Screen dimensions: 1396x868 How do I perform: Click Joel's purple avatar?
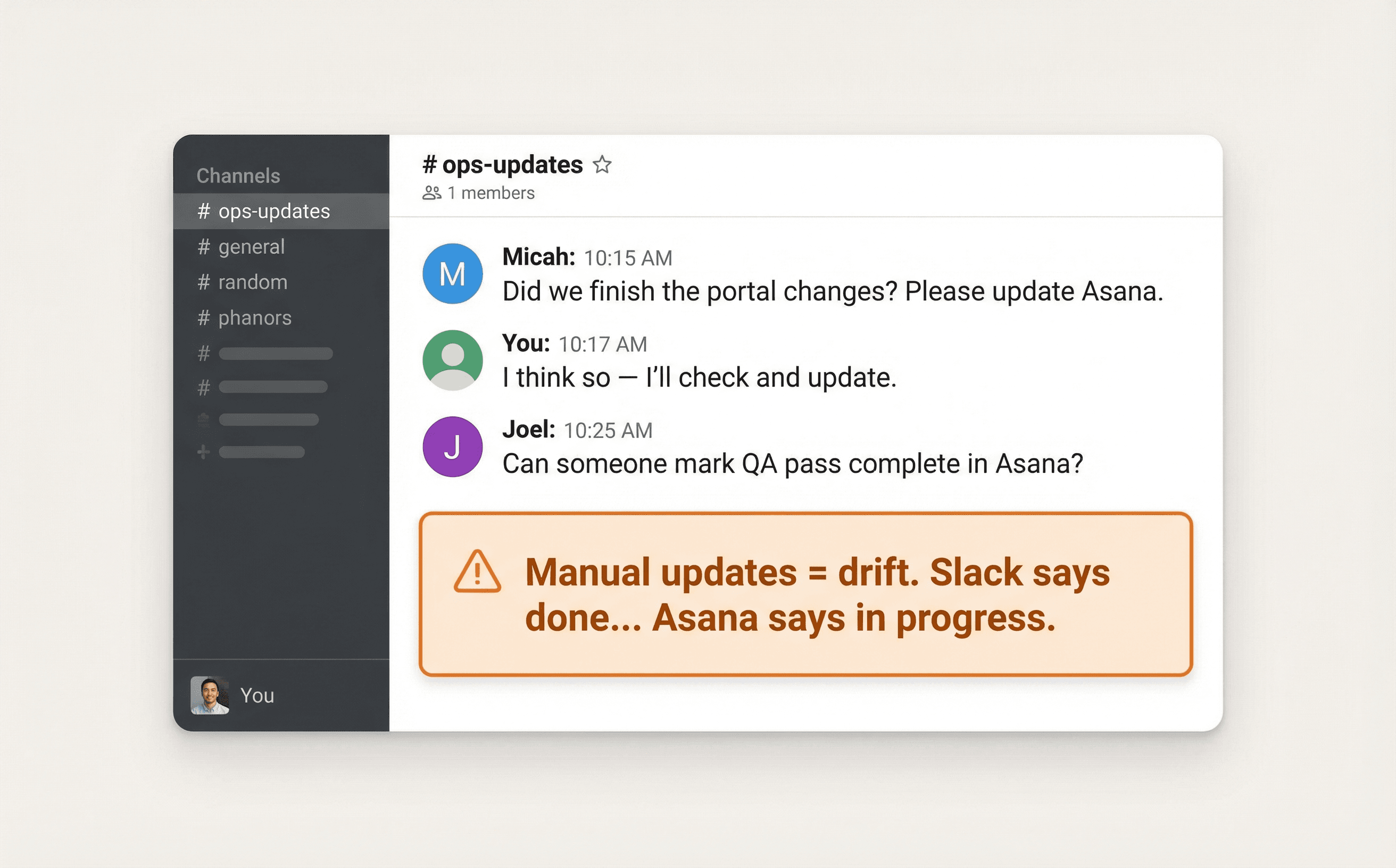[x=452, y=446]
